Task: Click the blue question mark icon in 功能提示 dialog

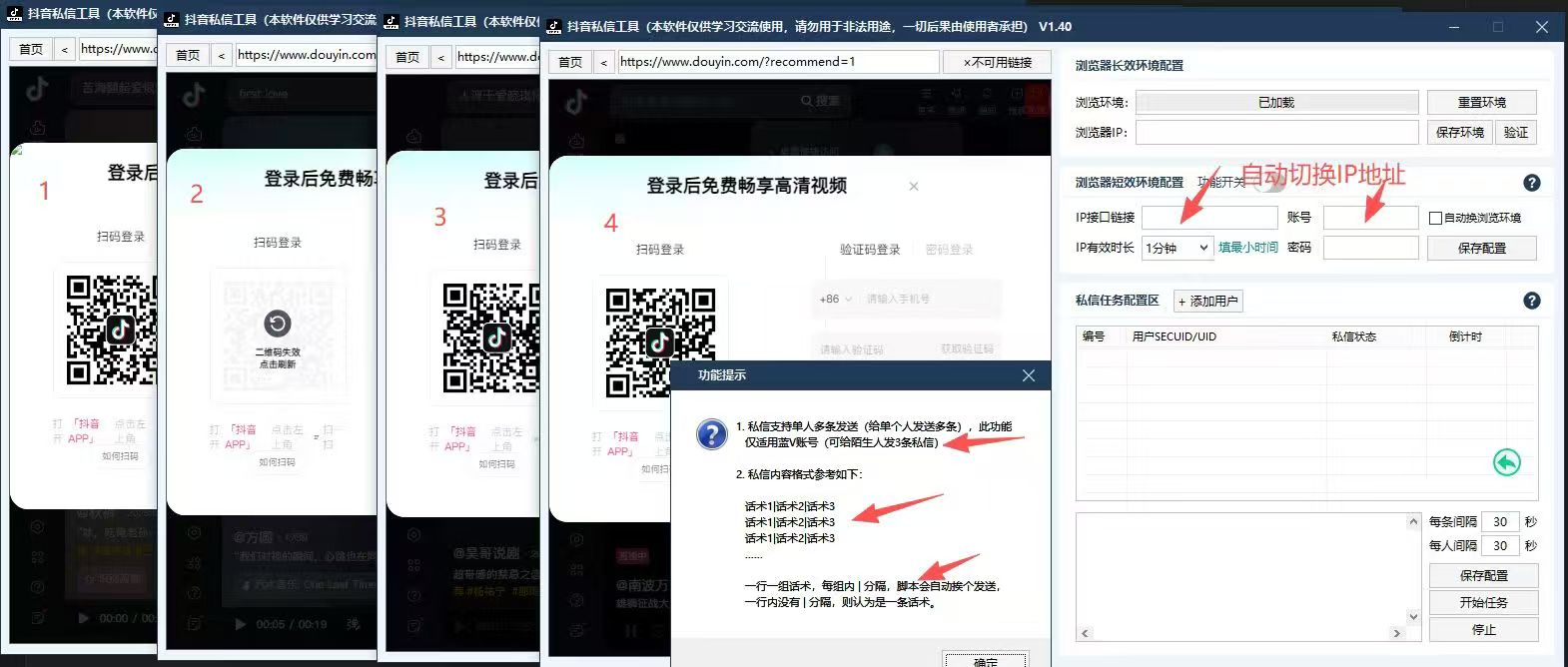Action: pos(711,434)
